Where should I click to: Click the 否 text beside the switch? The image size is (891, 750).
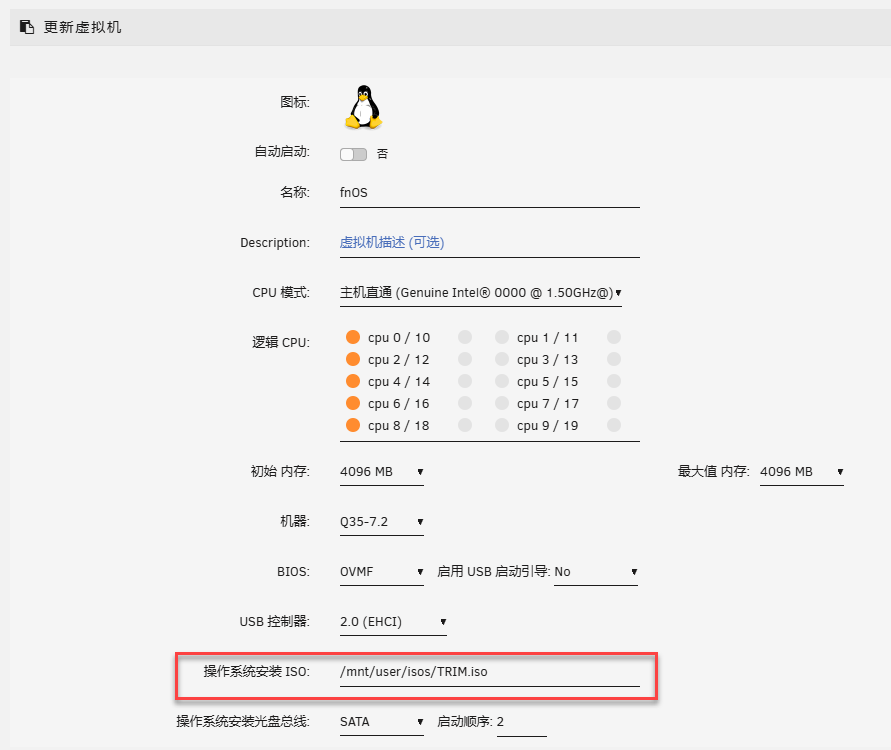382,154
